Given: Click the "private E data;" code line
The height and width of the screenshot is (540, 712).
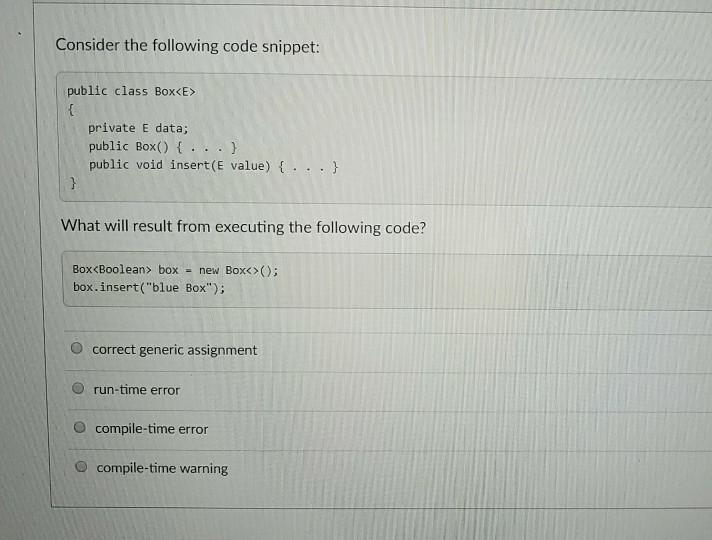Looking at the screenshot, I should coord(138,129).
